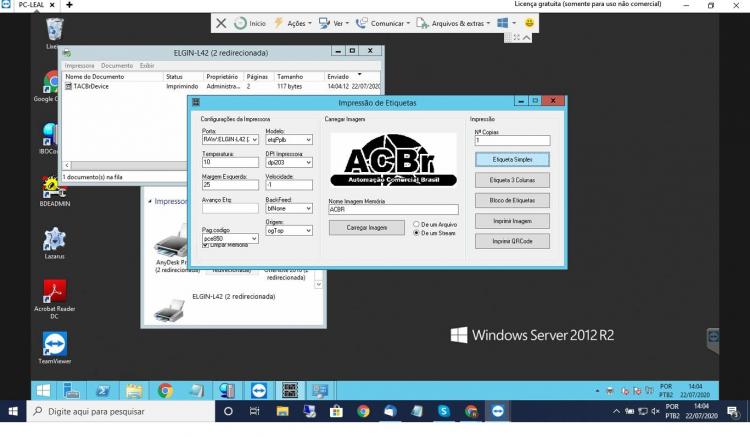Click the Nº Copias input field
This screenshot has width=750, height=437.
[512, 140]
